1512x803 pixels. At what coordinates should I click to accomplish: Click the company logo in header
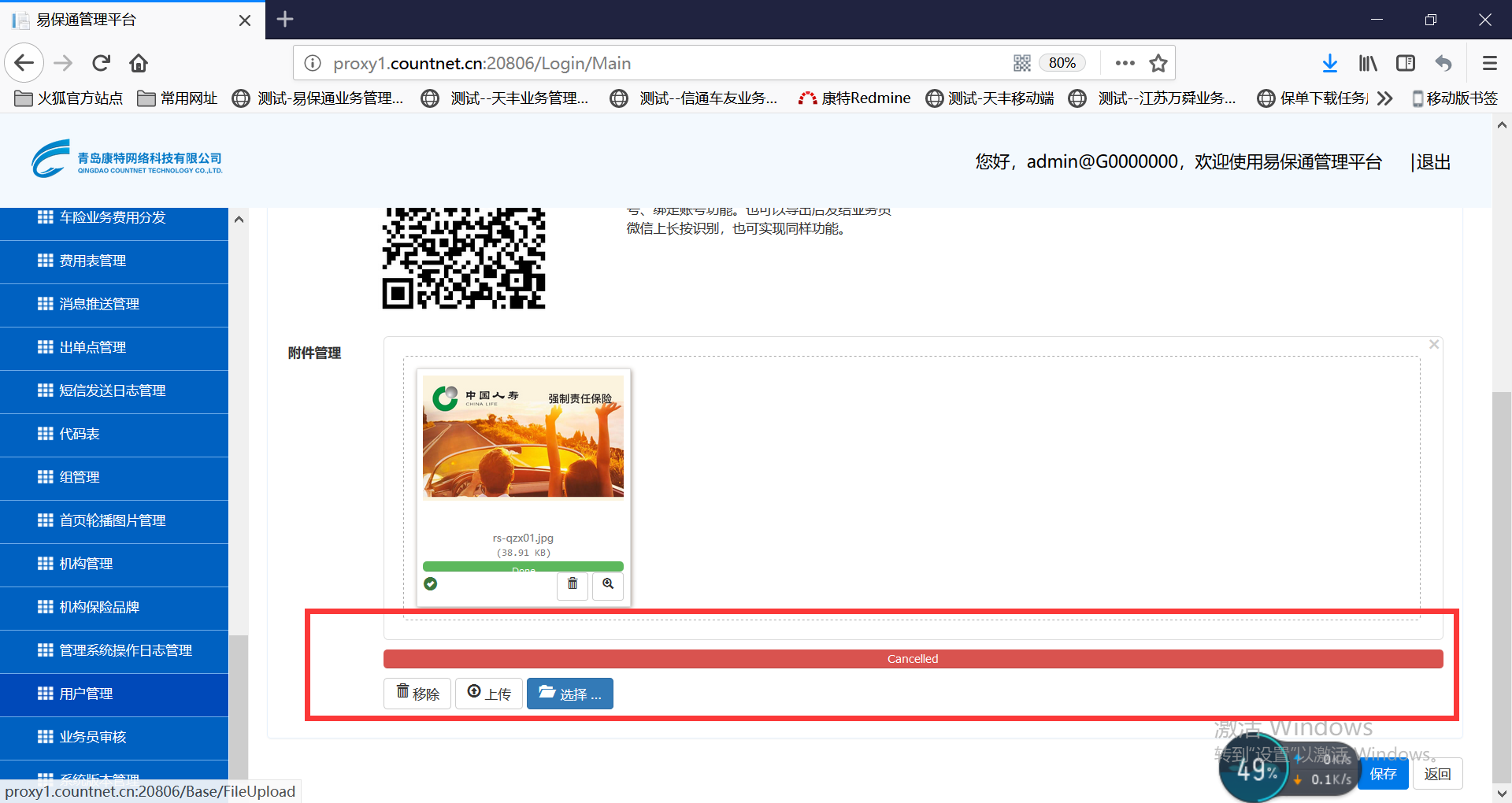pyautogui.click(x=127, y=159)
